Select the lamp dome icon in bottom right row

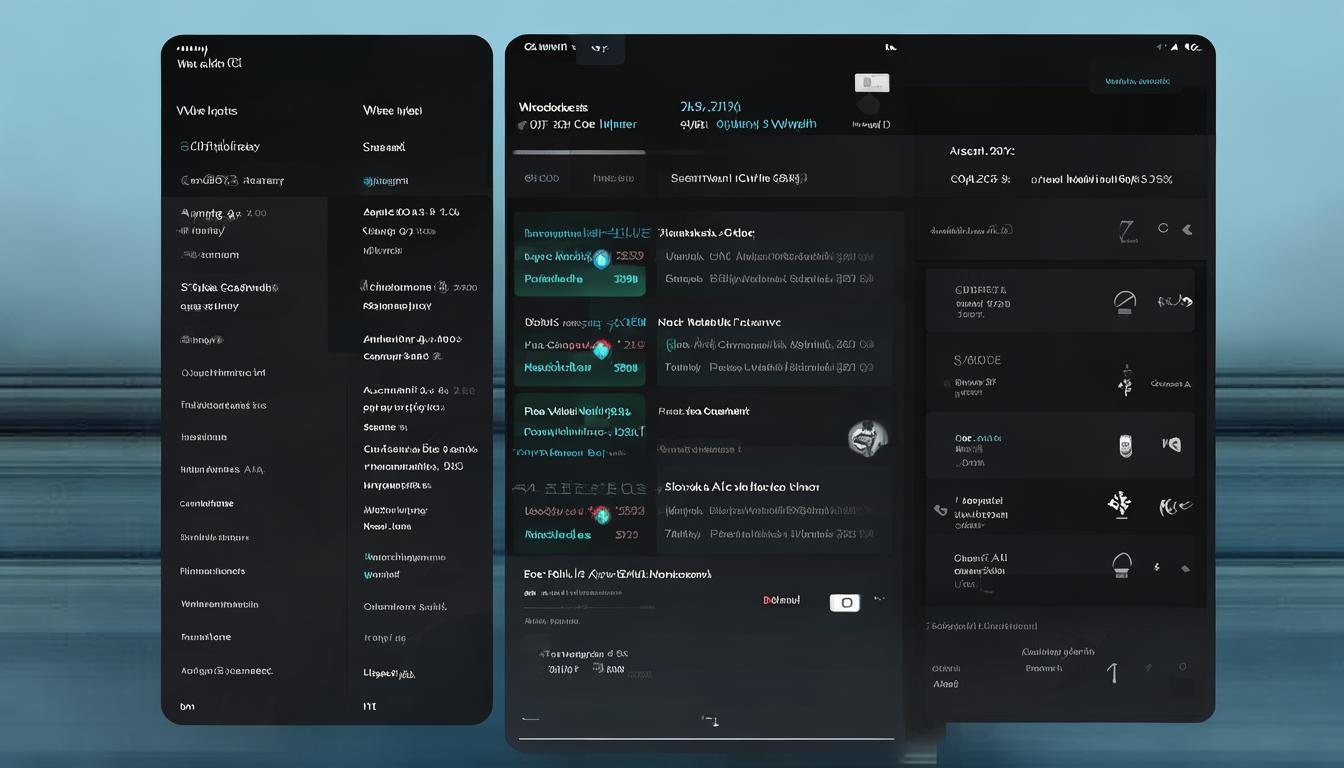tap(1122, 566)
